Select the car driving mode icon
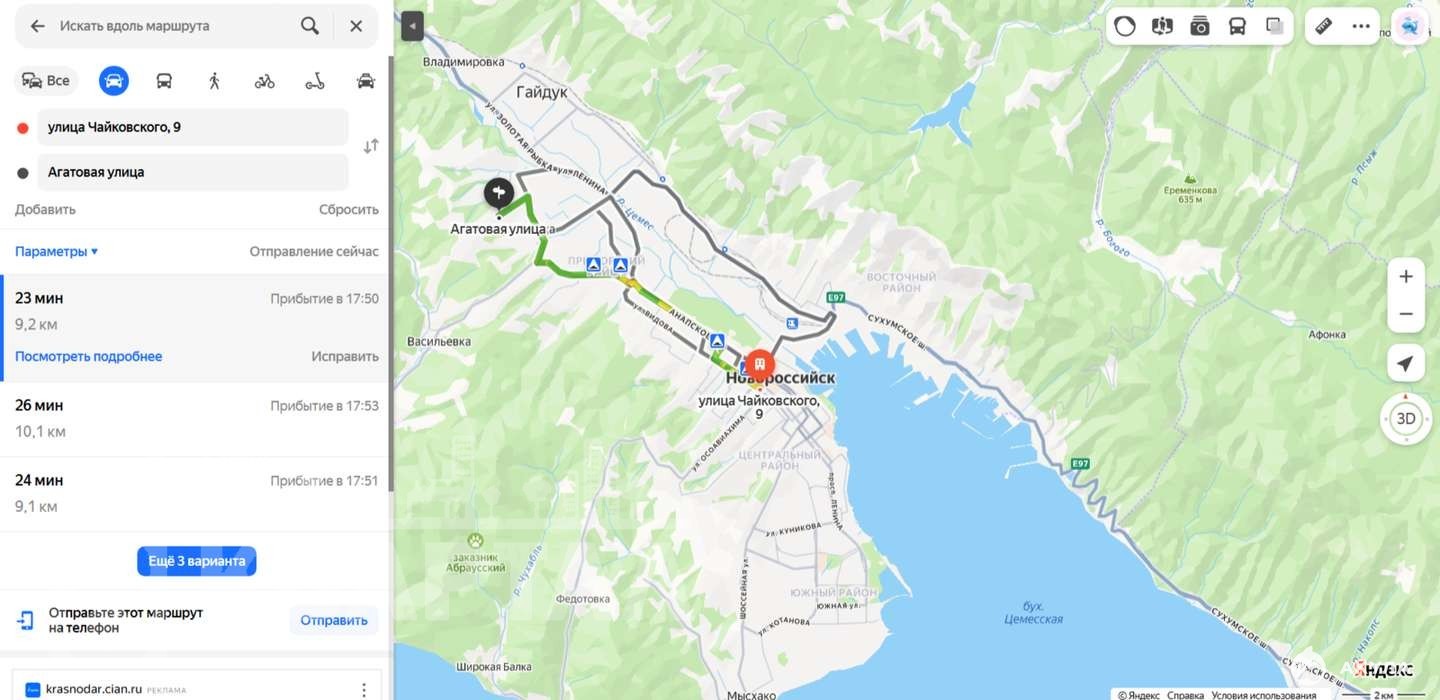 (114, 81)
